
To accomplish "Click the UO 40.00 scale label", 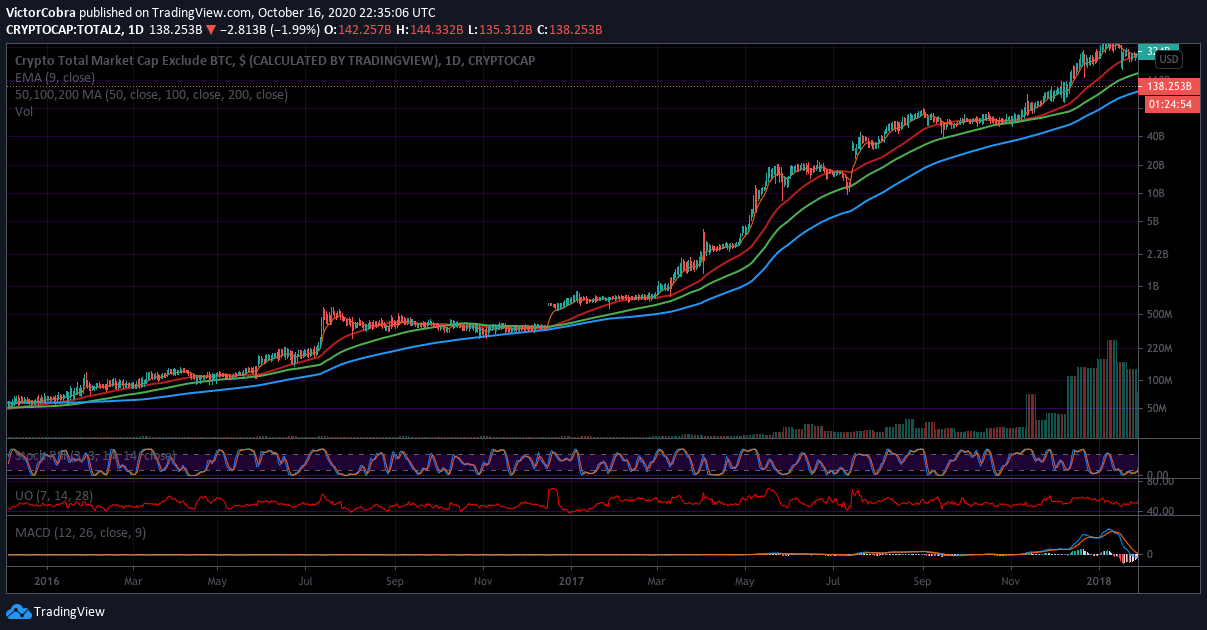I will tap(1160, 511).
